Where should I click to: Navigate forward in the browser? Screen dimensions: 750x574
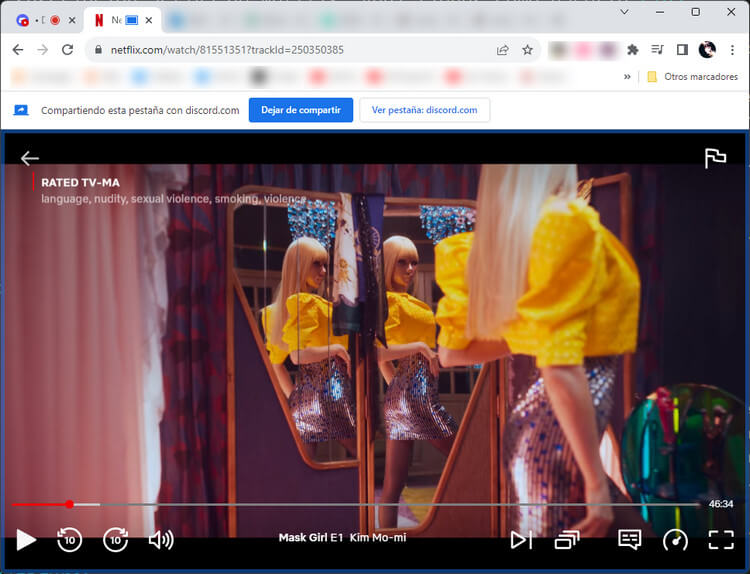click(43, 50)
